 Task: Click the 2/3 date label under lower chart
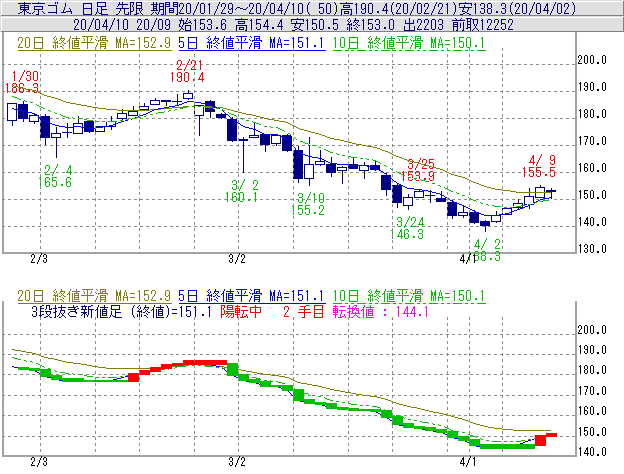pyautogui.click(x=39, y=462)
